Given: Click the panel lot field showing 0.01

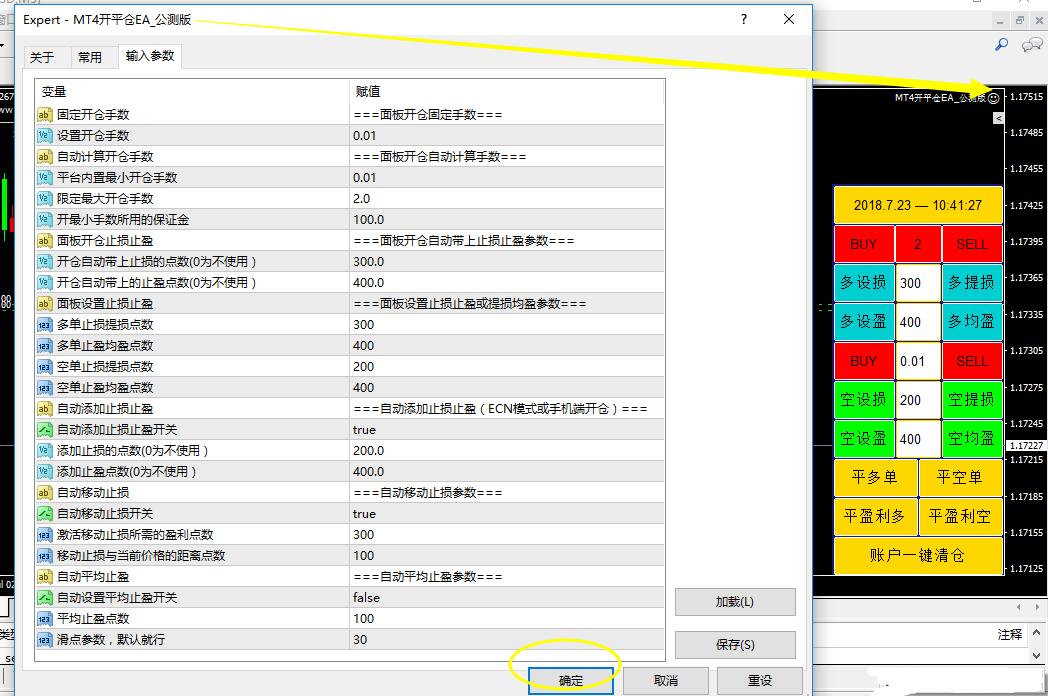Looking at the screenshot, I should click(918, 361).
